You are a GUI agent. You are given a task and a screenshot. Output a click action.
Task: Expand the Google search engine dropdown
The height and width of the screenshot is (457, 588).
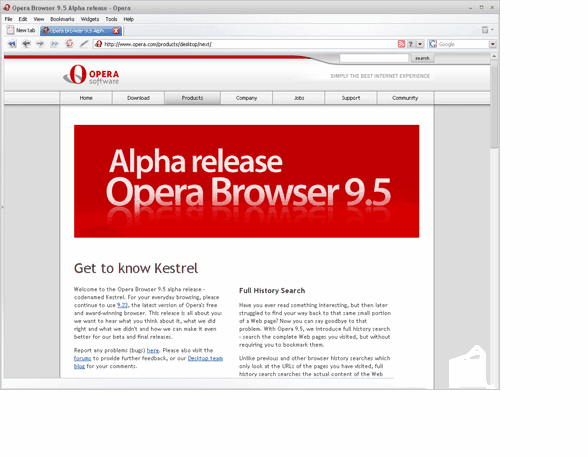tap(493, 44)
